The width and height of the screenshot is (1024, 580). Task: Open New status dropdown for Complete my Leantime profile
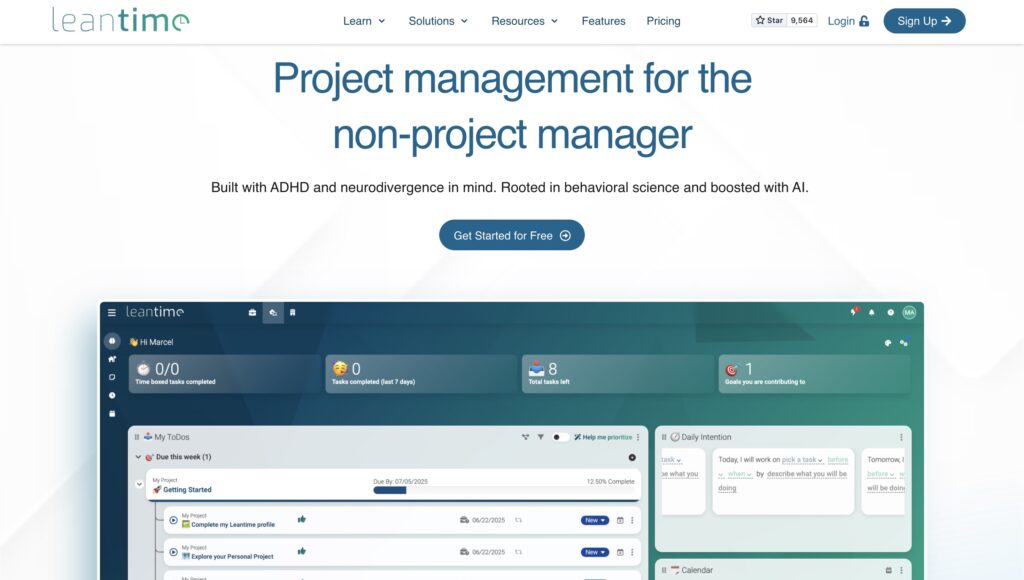(x=595, y=521)
